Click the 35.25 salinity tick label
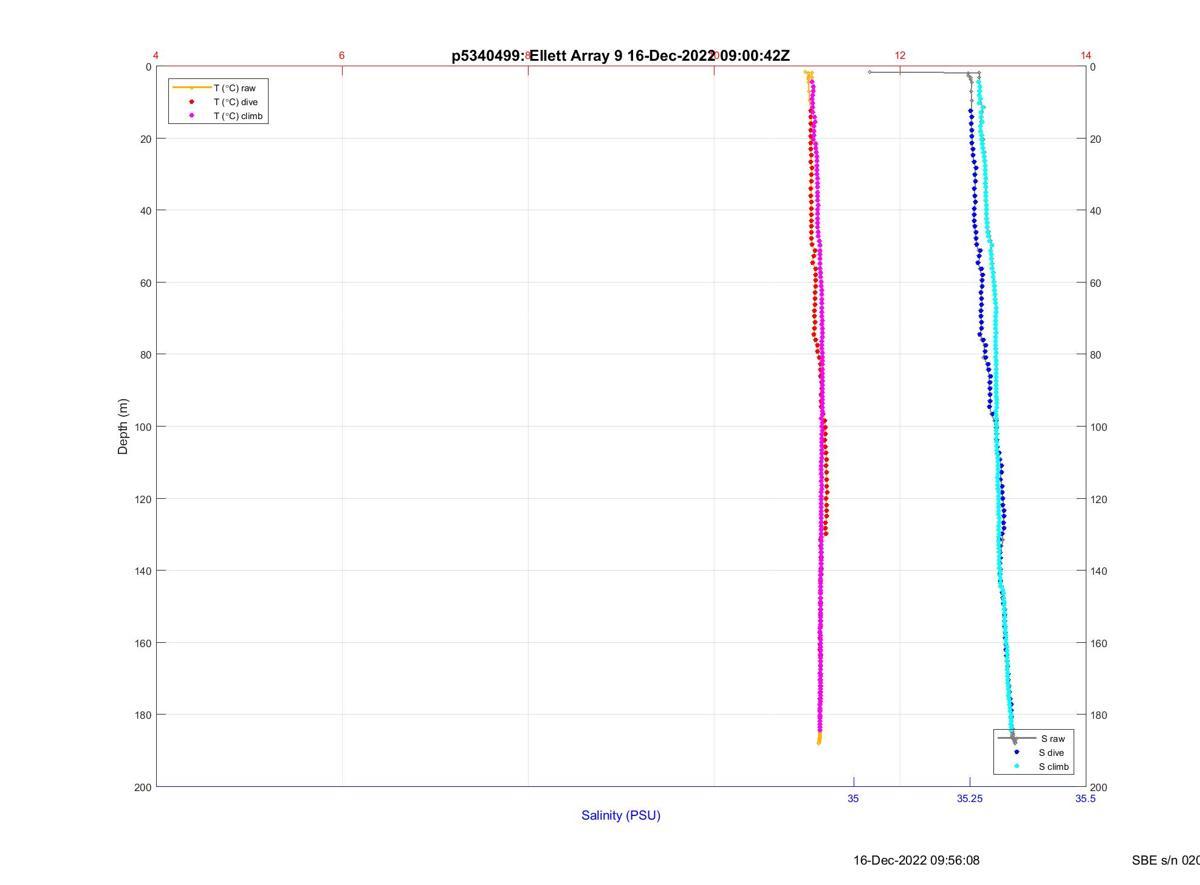Screen dimensions: 1200x885 point(969,799)
